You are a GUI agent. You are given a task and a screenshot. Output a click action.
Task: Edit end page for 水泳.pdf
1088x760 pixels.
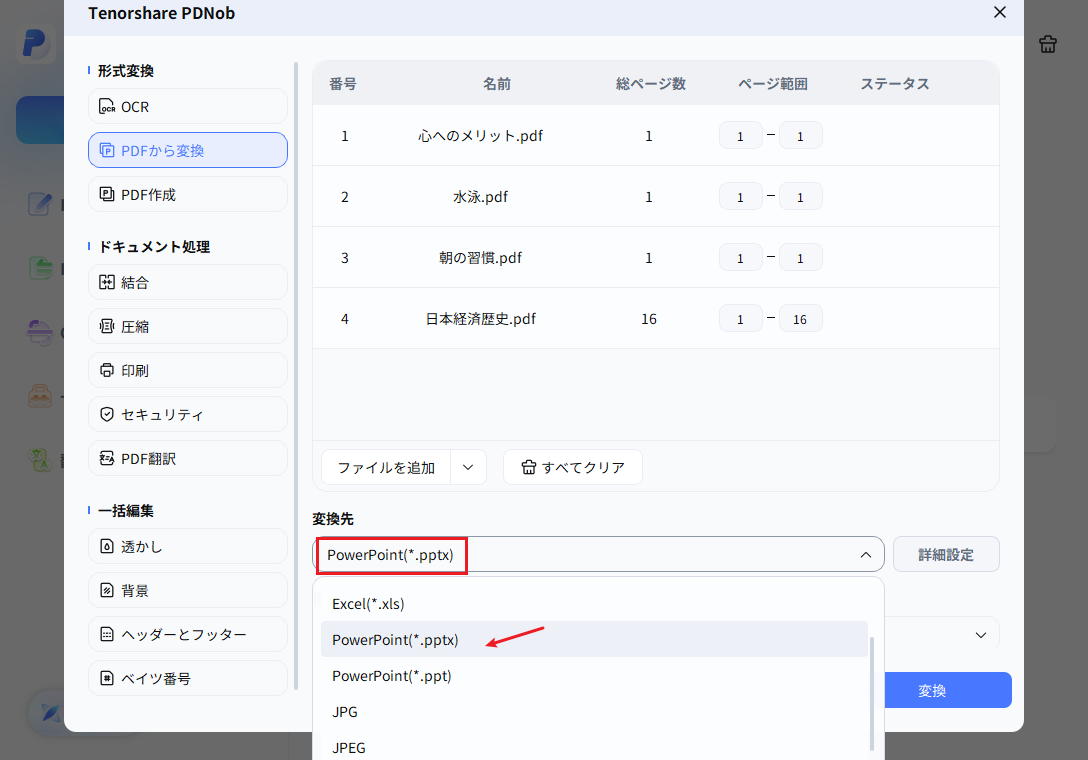[x=800, y=196]
